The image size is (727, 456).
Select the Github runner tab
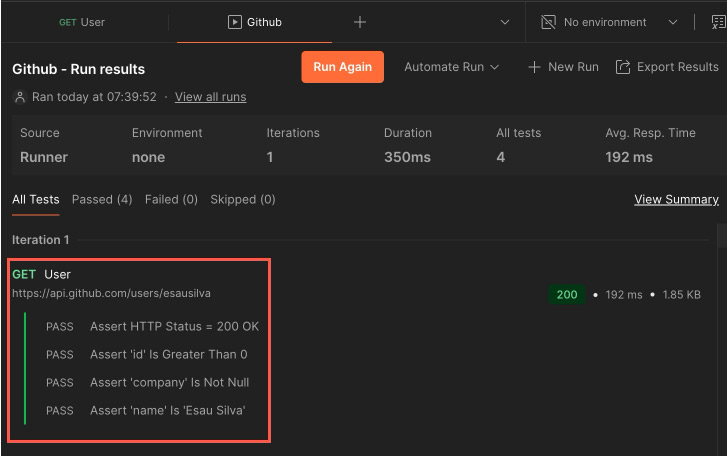click(255, 22)
